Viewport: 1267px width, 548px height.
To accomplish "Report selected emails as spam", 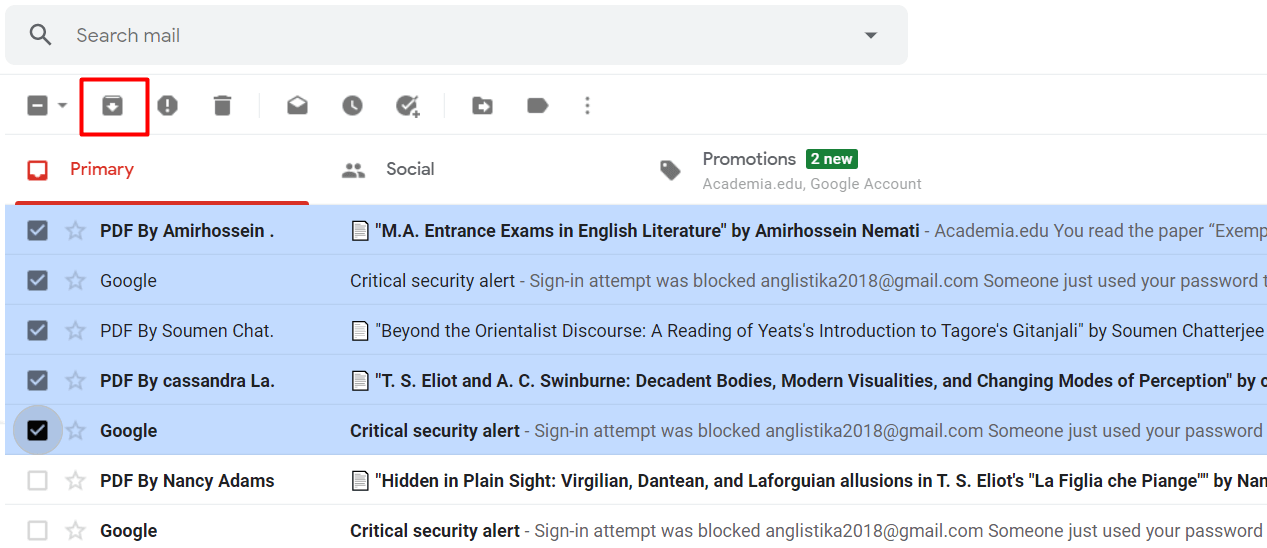I will [167, 105].
